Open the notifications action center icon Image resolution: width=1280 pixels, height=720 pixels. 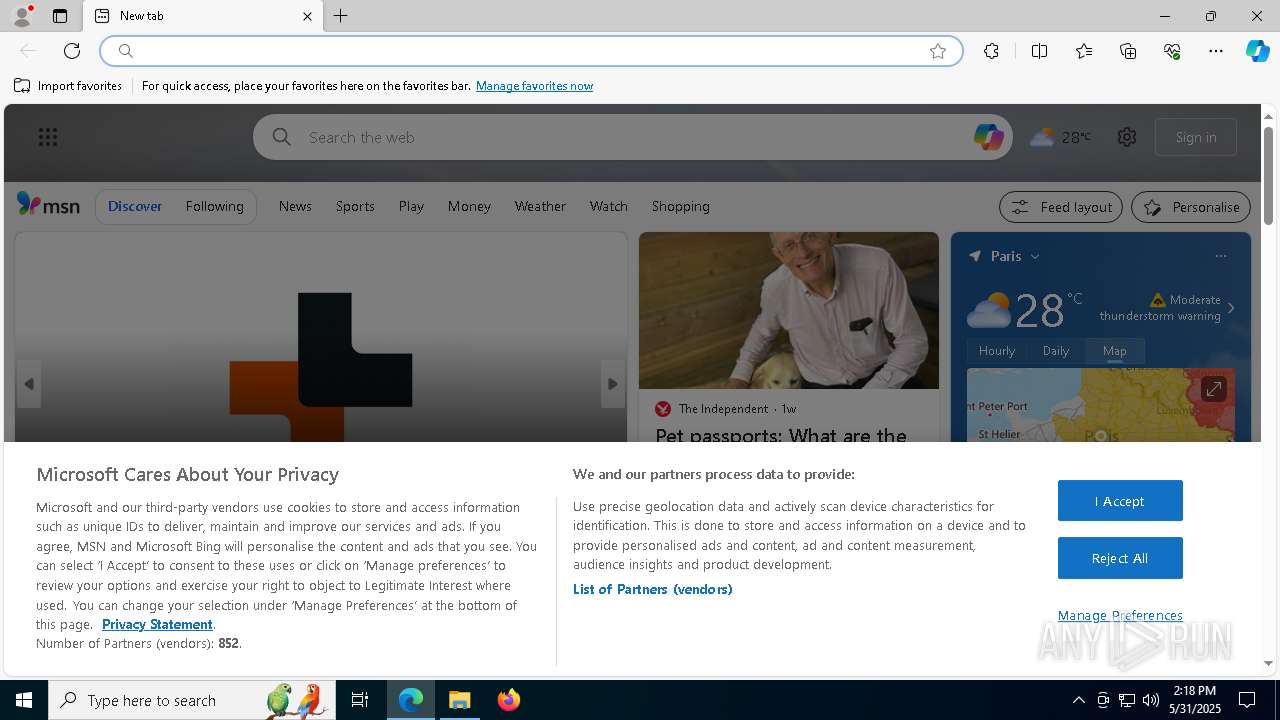(x=1247, y=700)
